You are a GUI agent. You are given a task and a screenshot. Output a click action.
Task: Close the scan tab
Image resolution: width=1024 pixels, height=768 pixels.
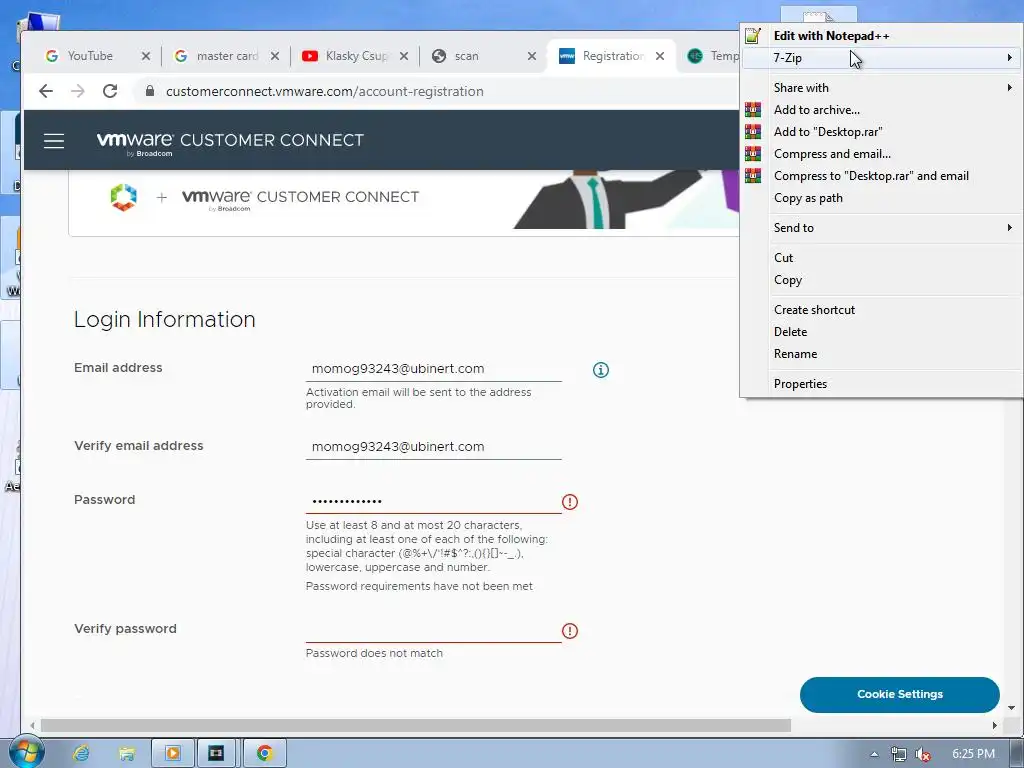tap(532, 56)
